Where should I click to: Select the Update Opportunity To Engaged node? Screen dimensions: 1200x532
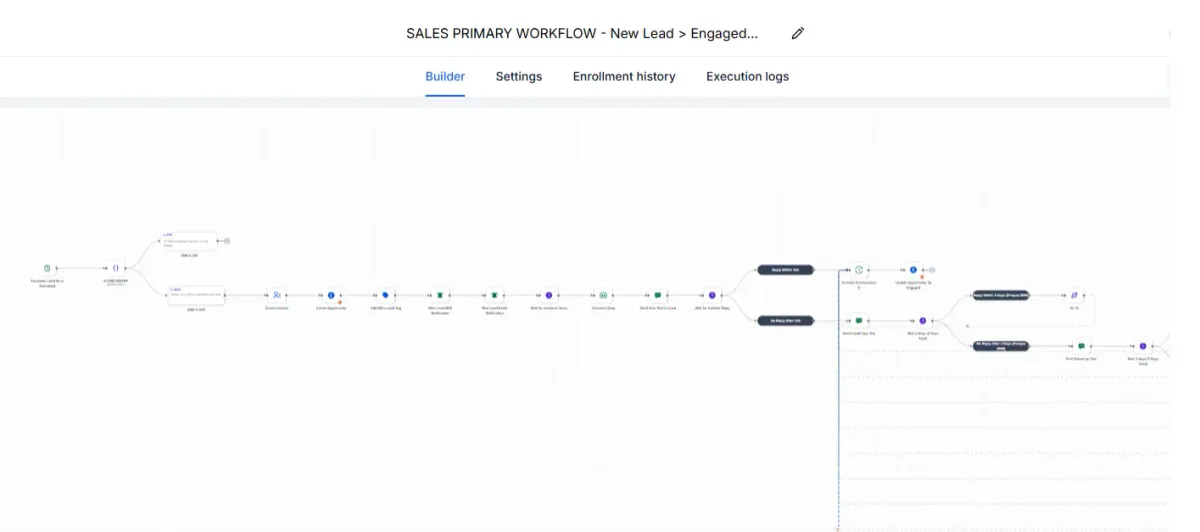(912, 270)
